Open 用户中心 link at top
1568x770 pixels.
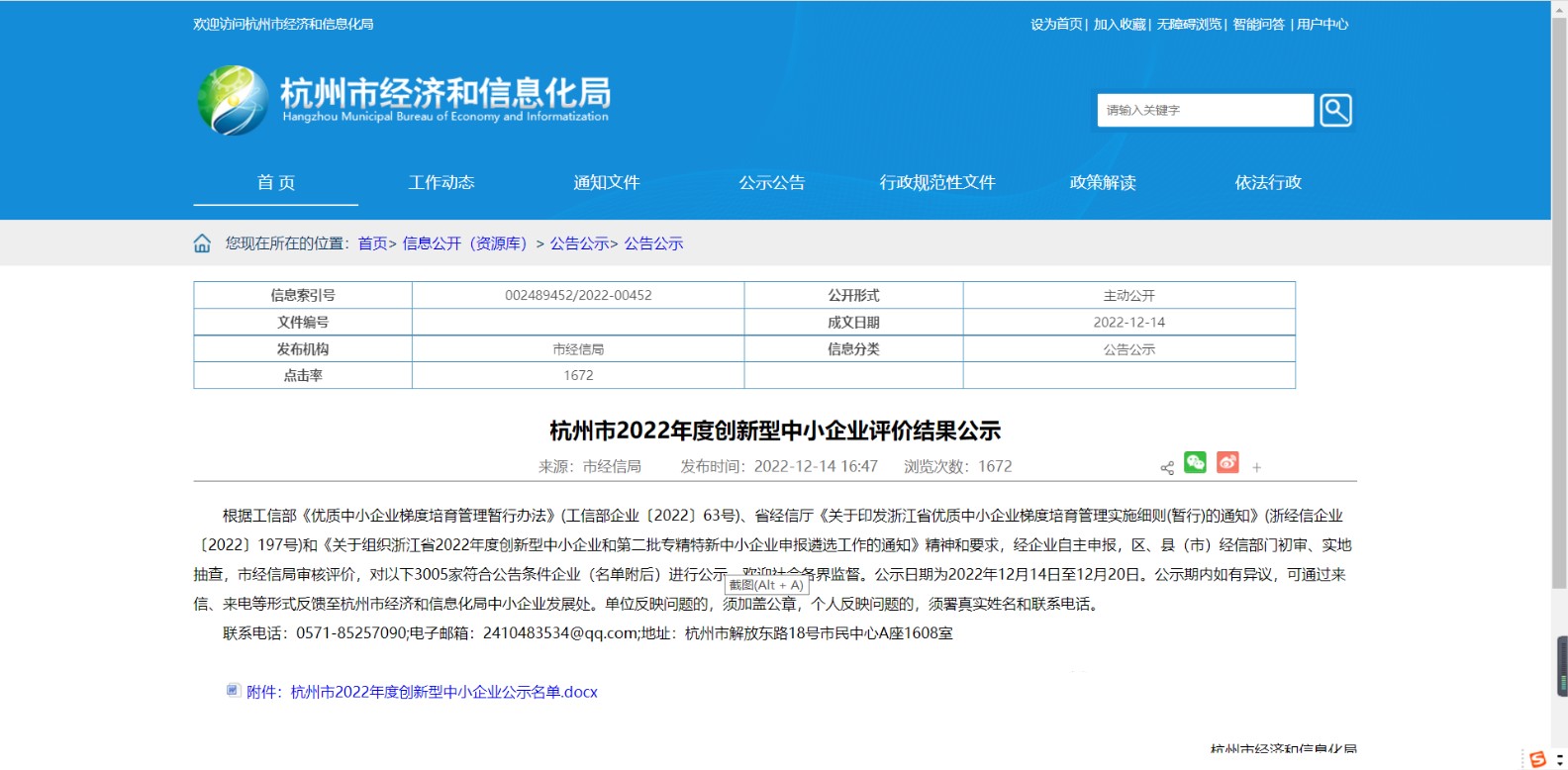click(x=1323, y=25)
